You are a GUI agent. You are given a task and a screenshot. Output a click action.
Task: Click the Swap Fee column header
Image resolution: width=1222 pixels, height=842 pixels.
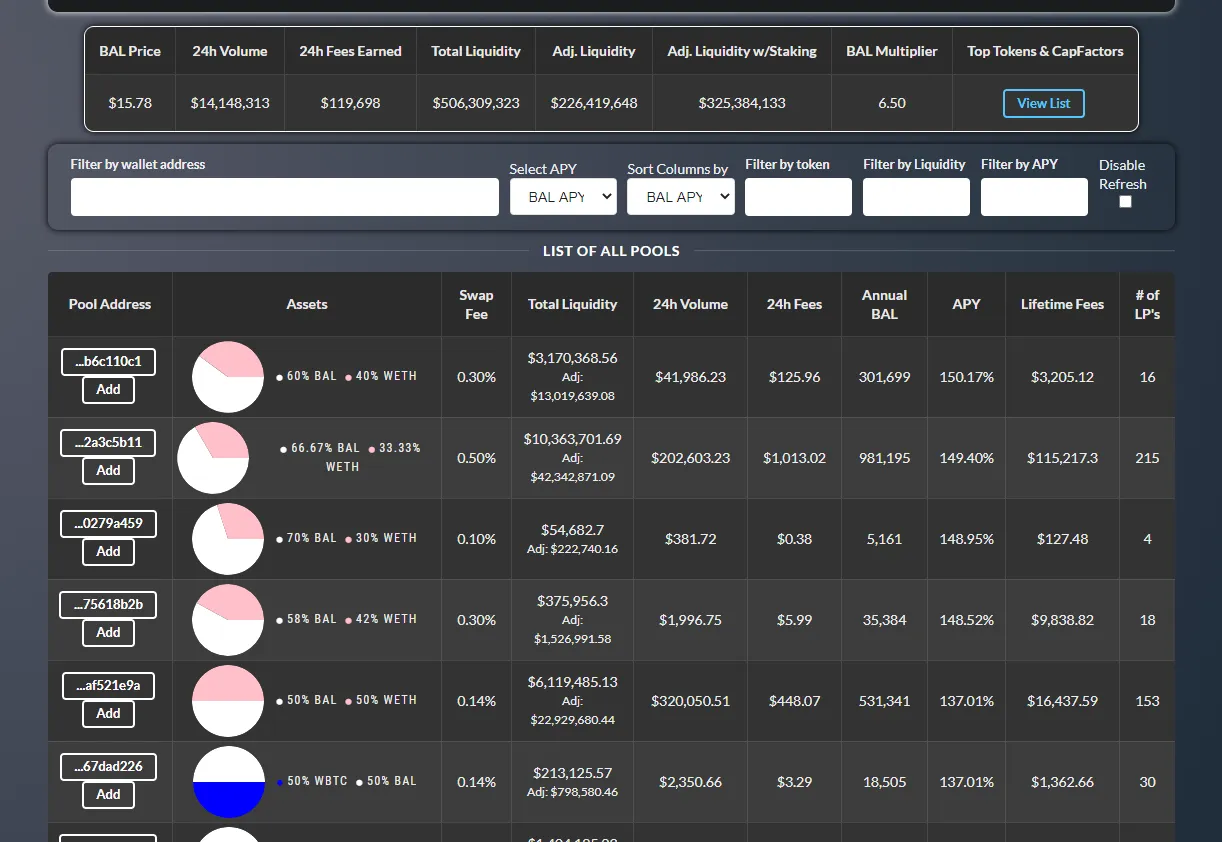click(476, 304)
